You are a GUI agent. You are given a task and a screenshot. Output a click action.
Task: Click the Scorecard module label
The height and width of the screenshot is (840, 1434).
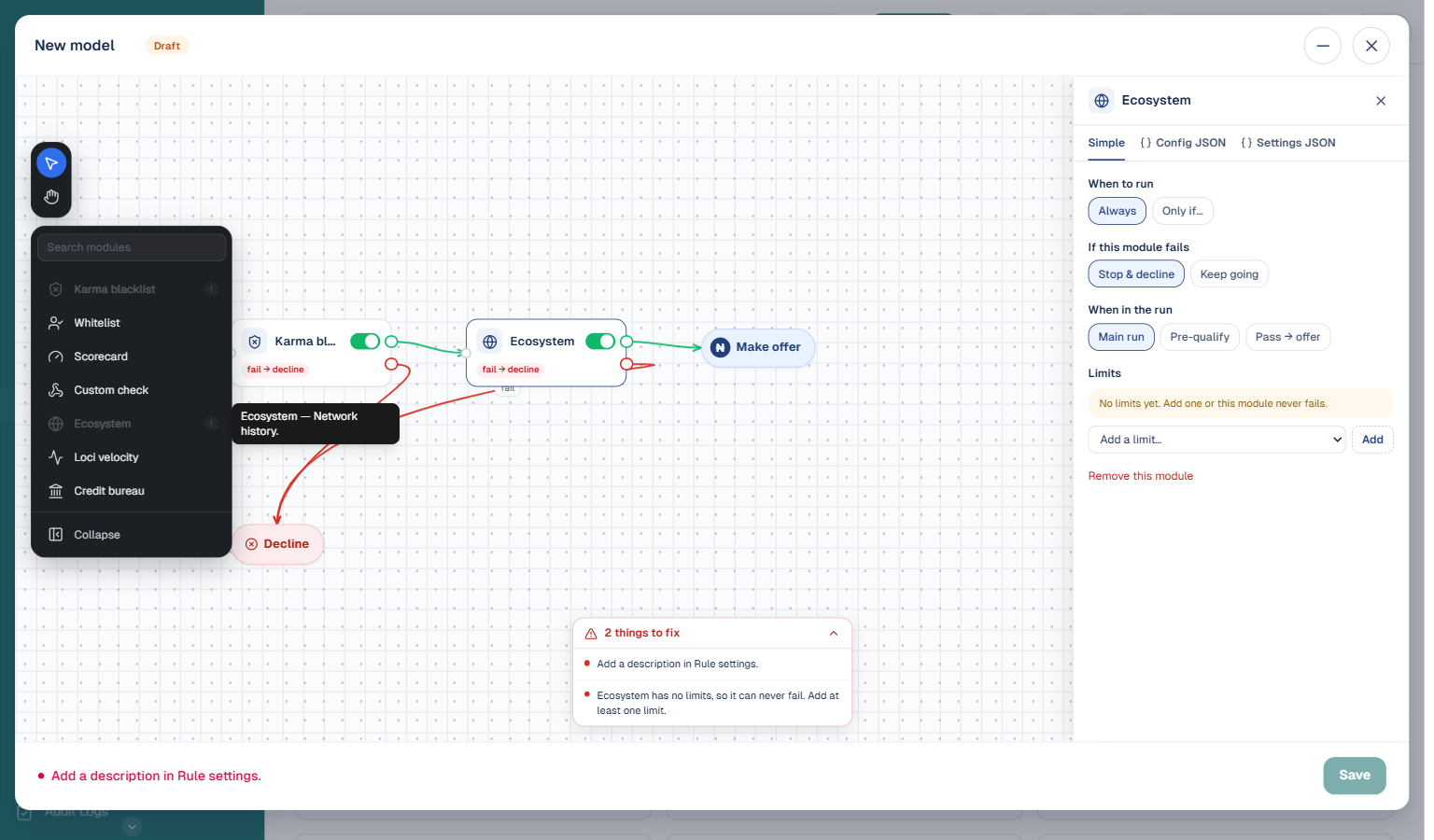pos(101,357)
